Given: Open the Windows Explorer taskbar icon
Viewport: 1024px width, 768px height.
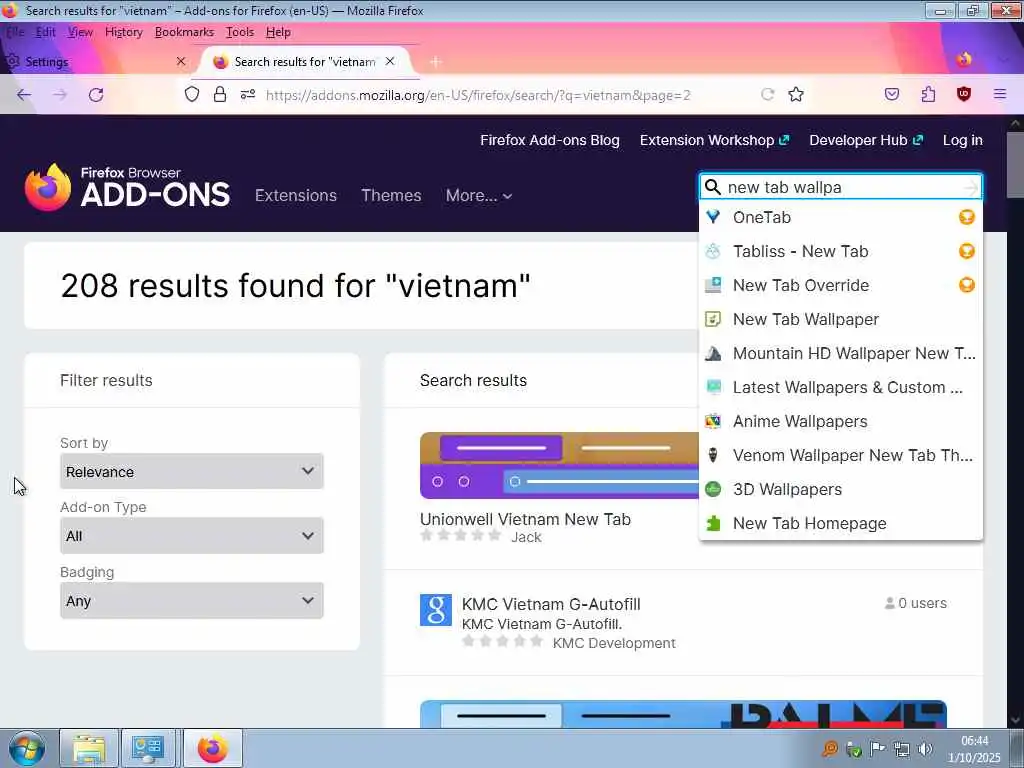Looking at the screenshot, I should point(89,748).
